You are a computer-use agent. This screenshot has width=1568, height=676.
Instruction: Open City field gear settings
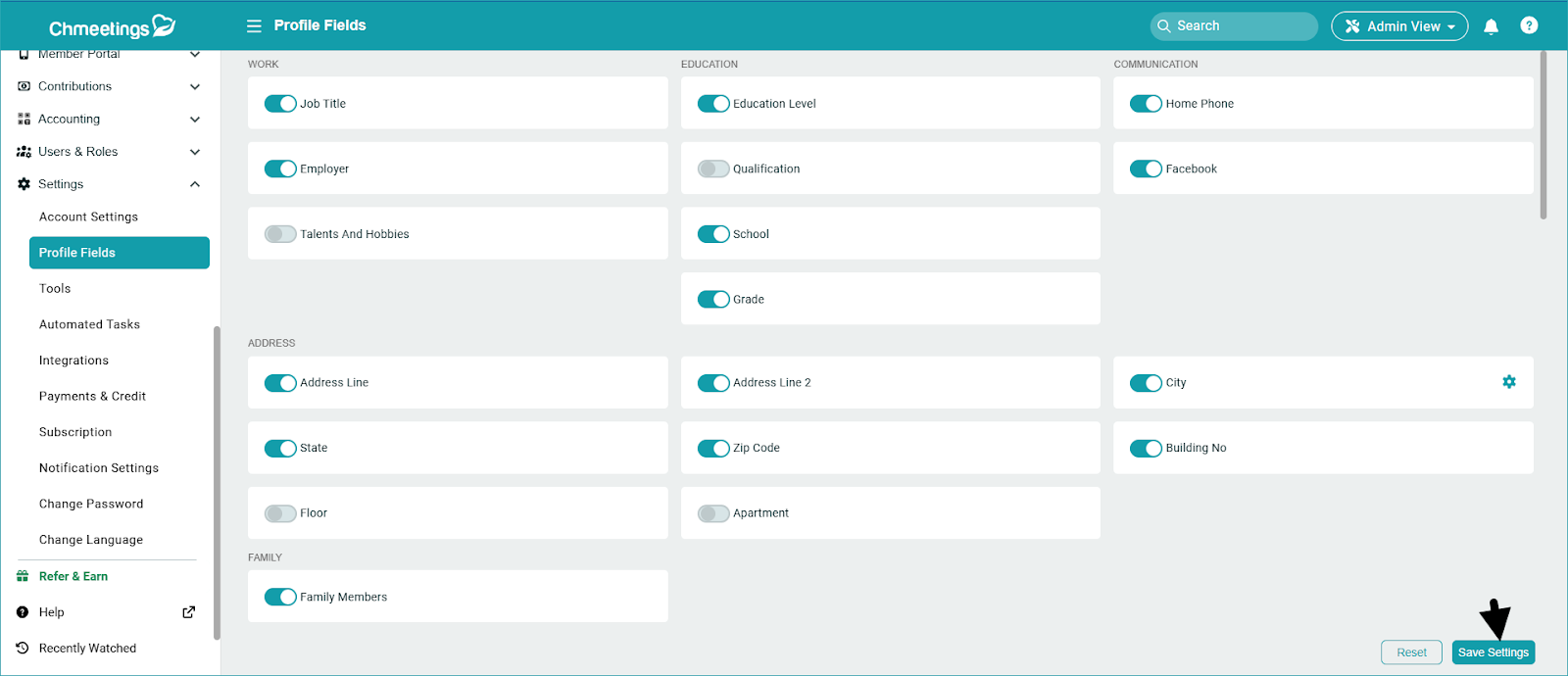[1508, 382]
